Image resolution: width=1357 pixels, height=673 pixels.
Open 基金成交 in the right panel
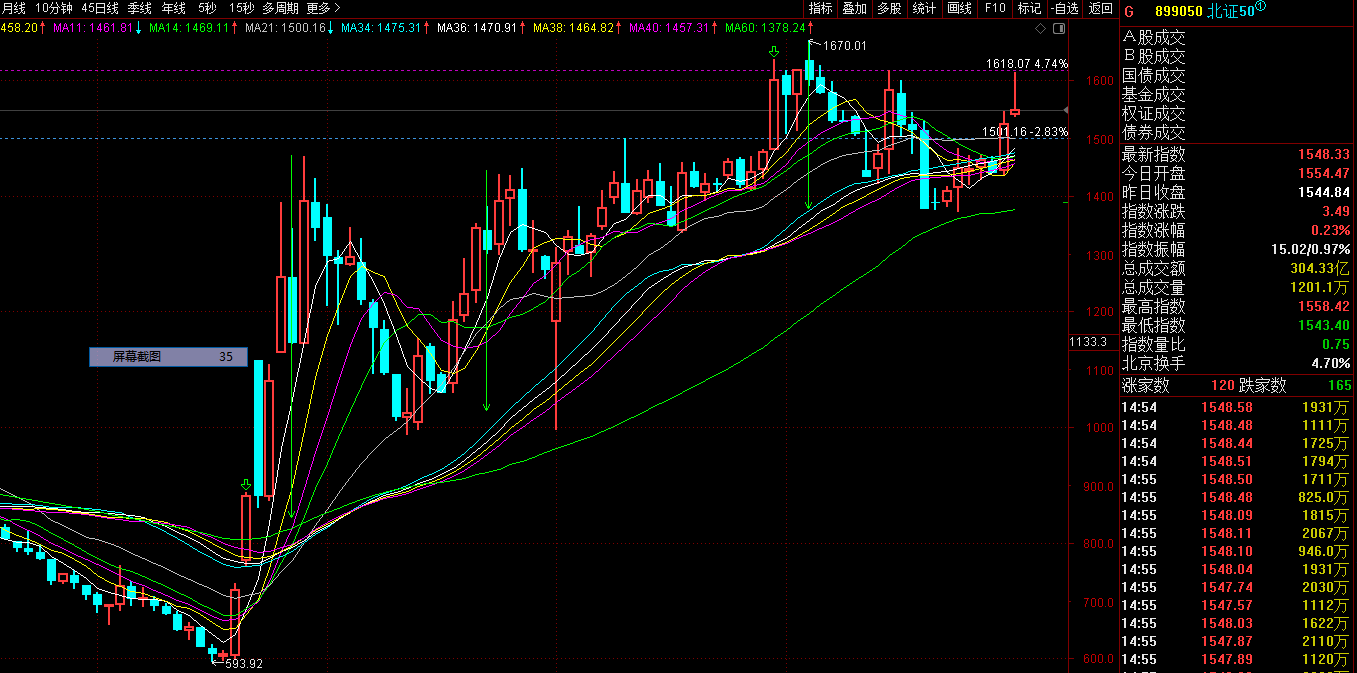pos(1154,94)
